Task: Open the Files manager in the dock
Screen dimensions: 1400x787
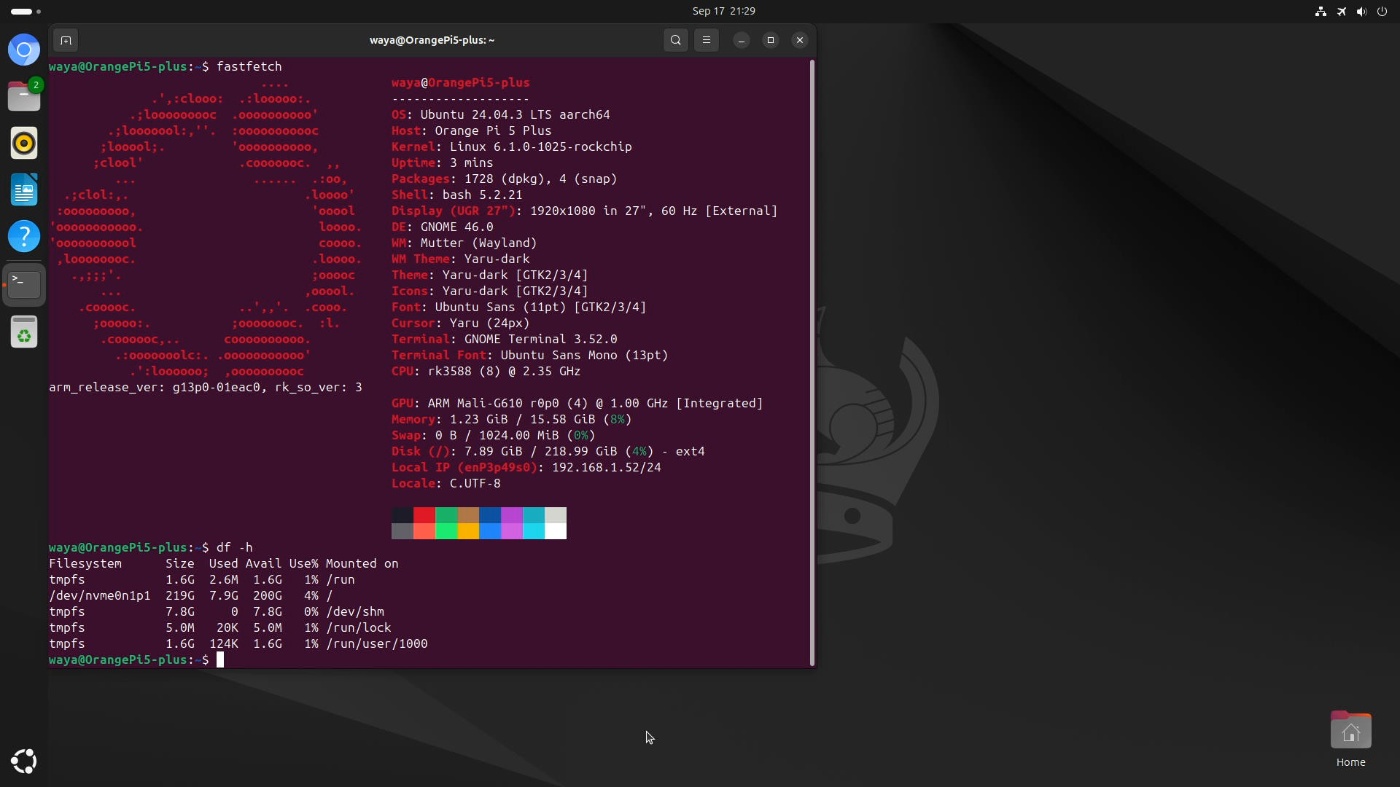Action: point(24,96)
